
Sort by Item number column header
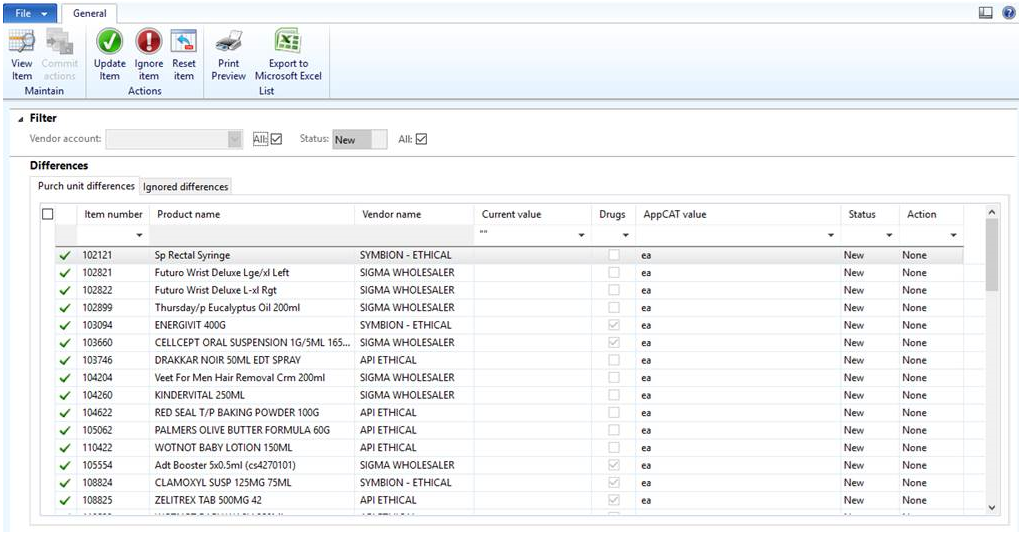[x=113, y=214]
